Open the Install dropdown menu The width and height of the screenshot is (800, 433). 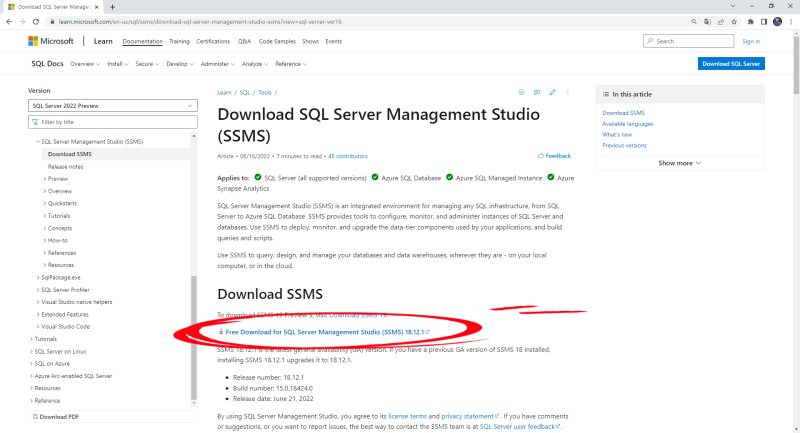tap(118, 64)
